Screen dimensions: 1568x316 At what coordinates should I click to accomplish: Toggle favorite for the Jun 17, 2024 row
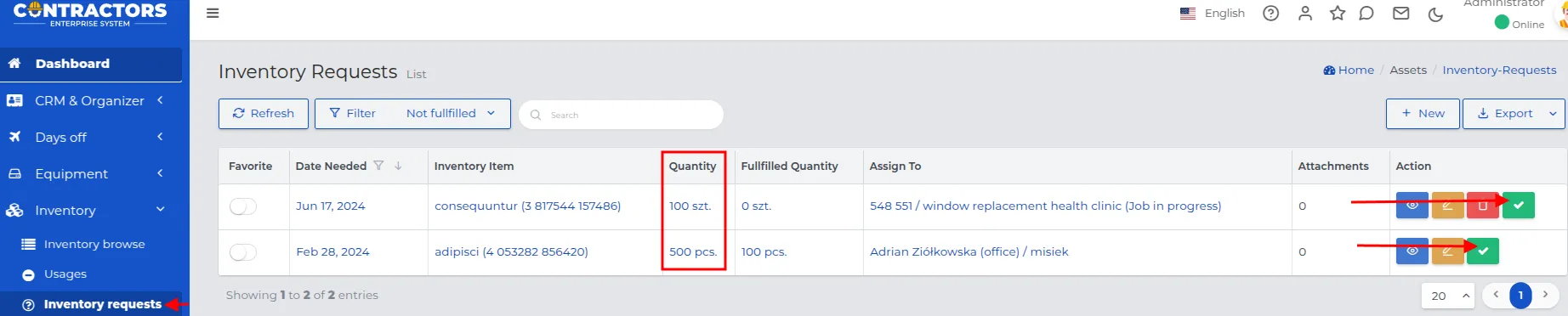(243, 206)
